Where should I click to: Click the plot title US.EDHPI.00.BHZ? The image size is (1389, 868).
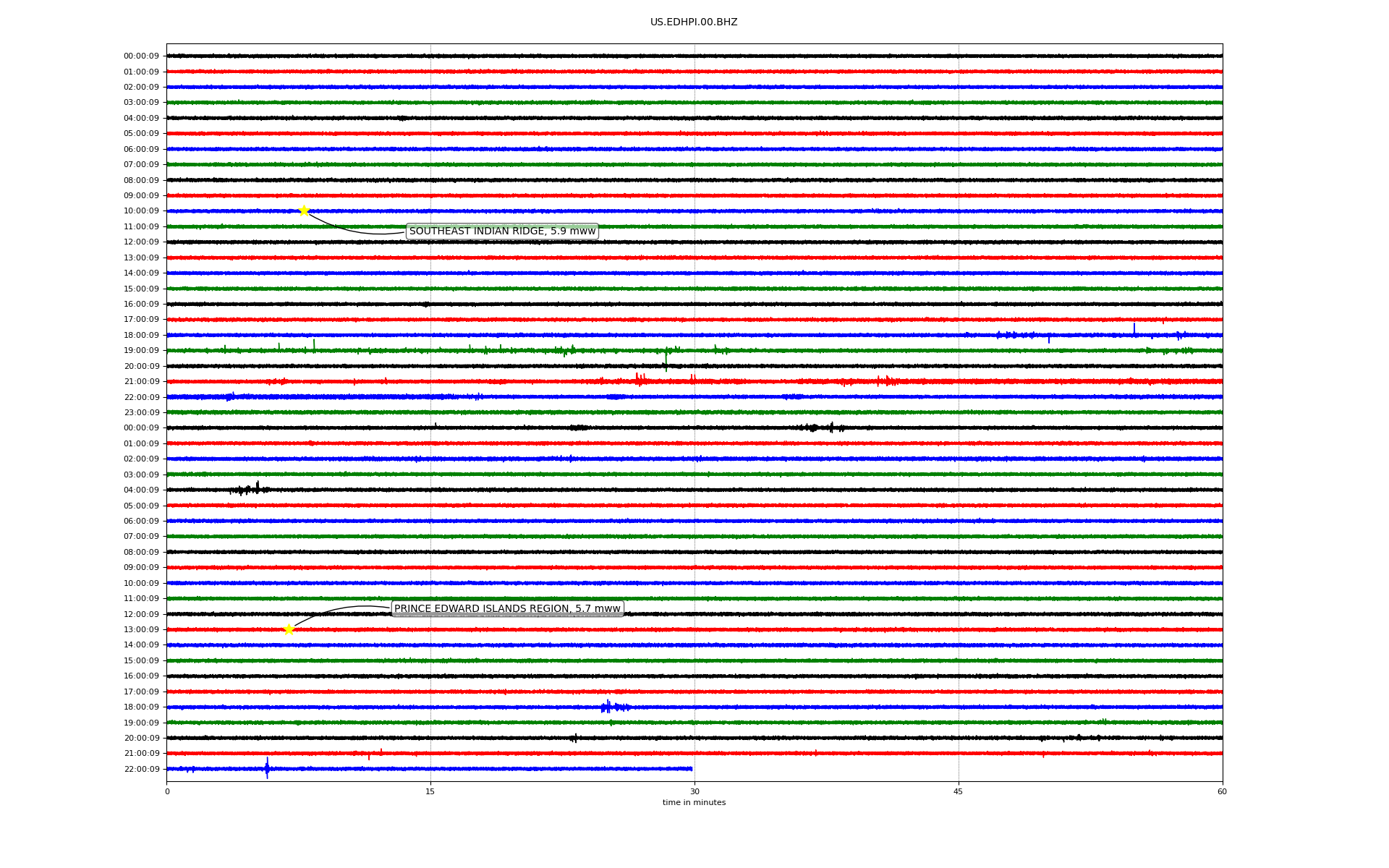tap(694, 22)
